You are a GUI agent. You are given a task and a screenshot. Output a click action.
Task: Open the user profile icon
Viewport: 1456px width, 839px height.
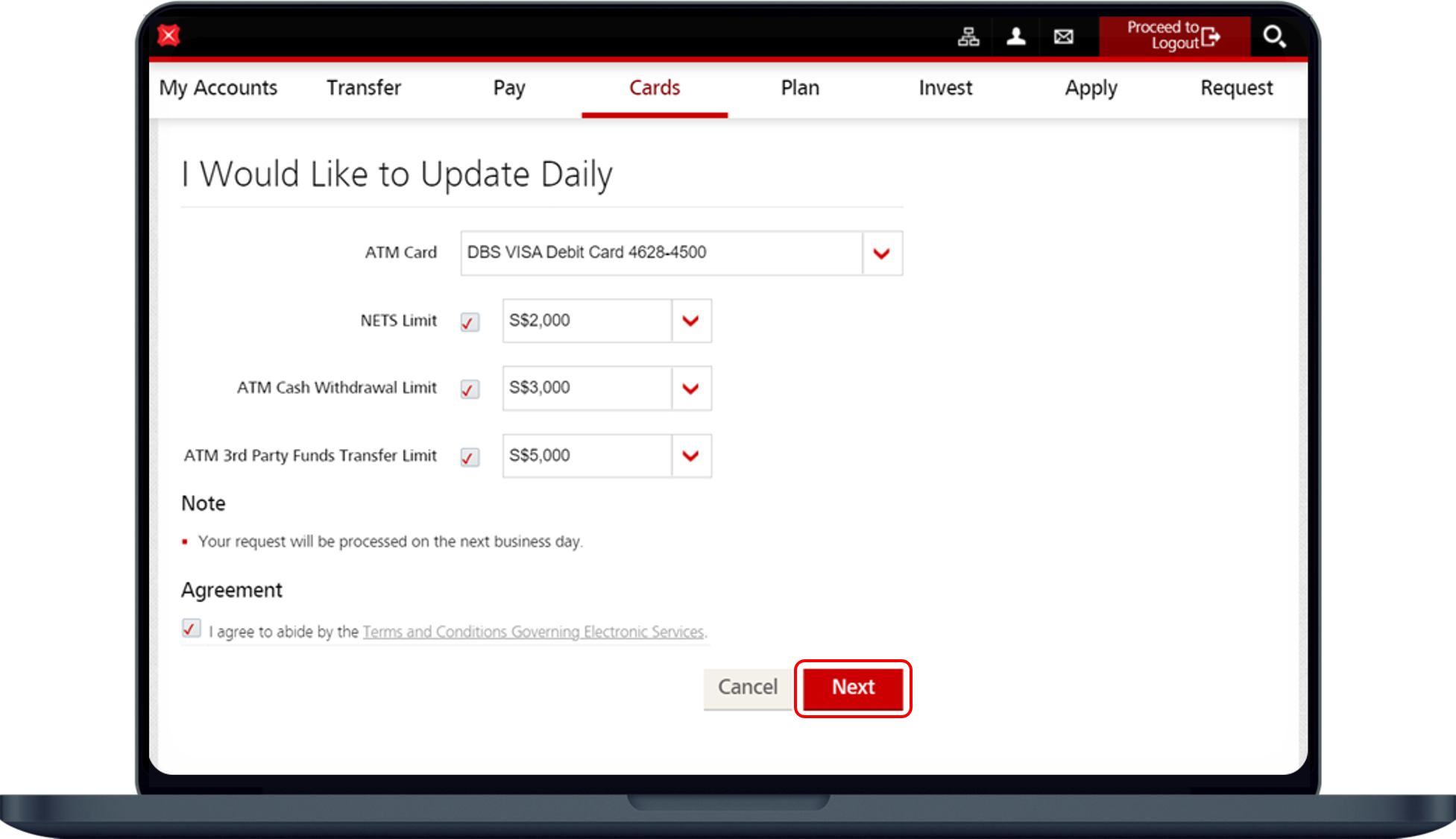tap(1015, 37)
